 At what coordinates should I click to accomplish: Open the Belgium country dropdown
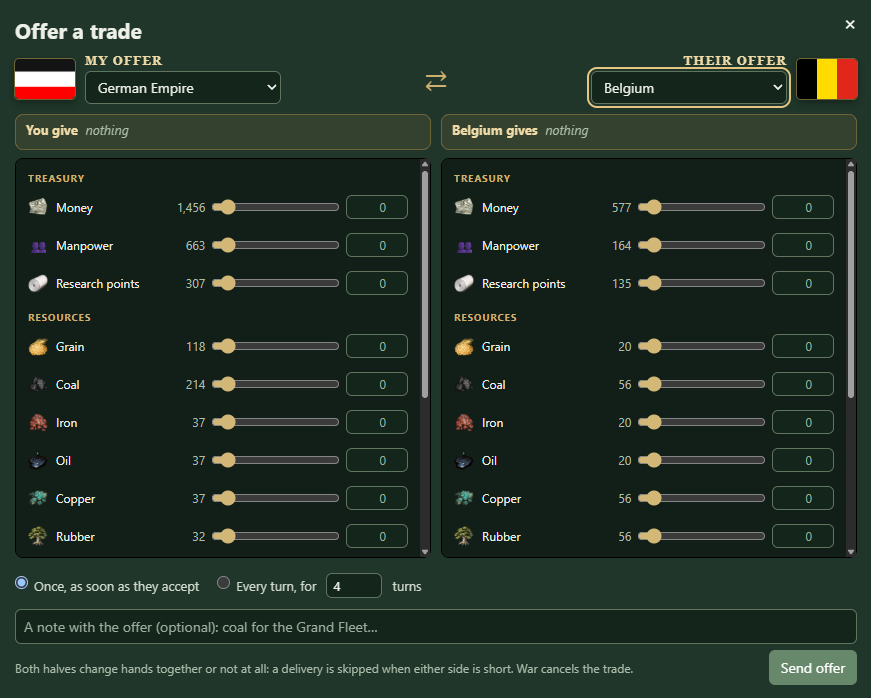tap(689, 88)
